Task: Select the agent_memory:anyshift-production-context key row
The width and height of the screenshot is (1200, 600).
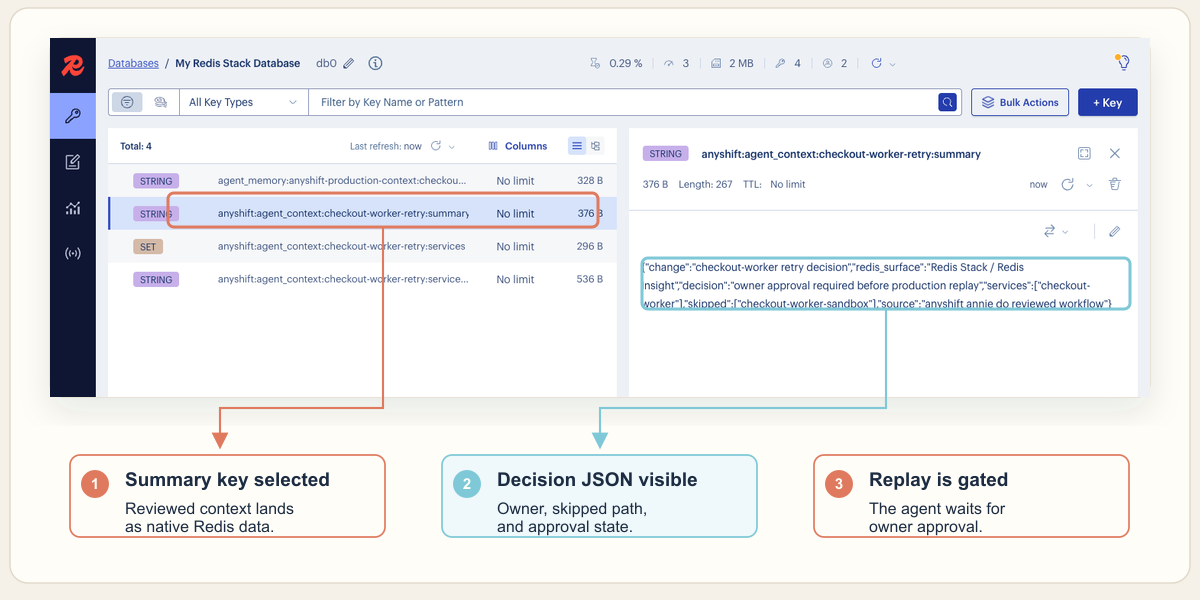Action: click(x=362, y=181)
